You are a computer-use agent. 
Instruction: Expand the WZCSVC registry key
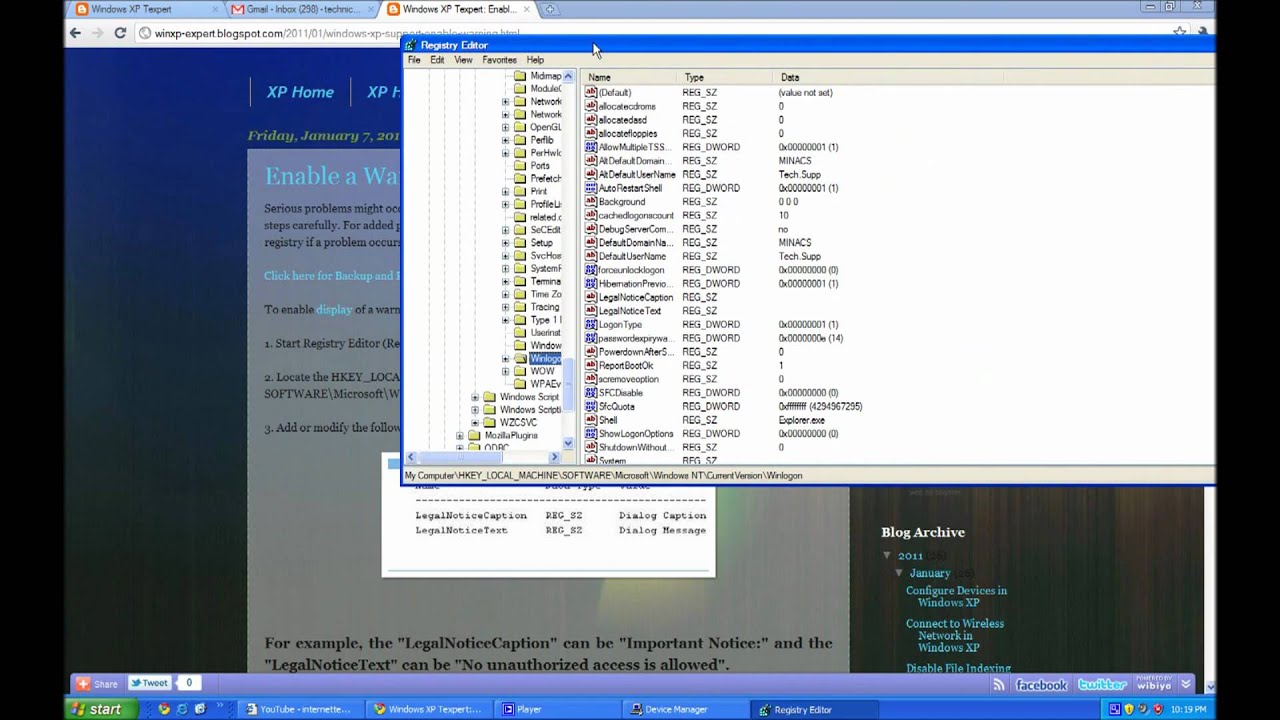[x=475, y=422]
